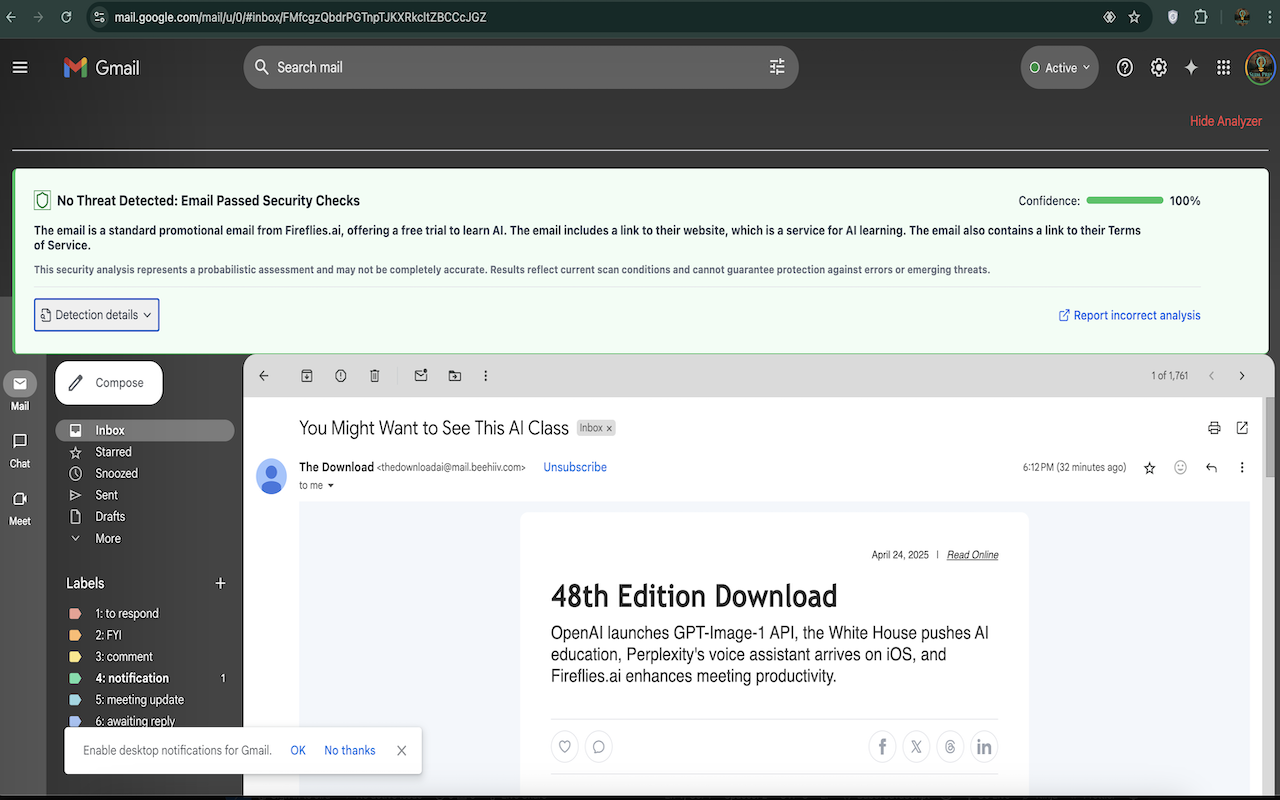Dismiss the desktop notifications prompt

pyautogui.click(x=401, y=750)
